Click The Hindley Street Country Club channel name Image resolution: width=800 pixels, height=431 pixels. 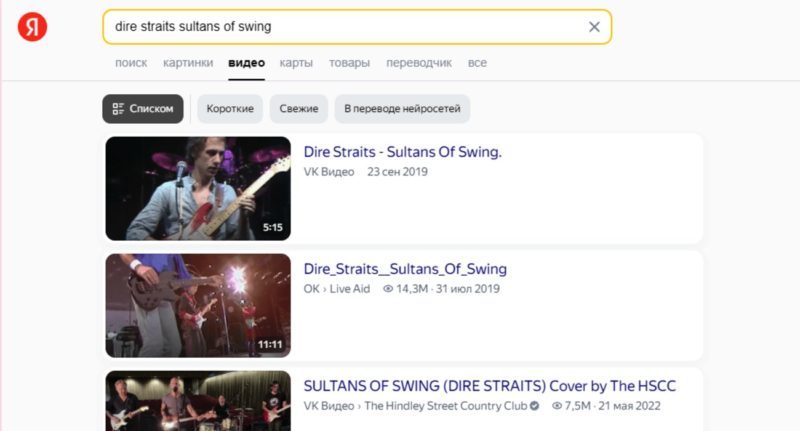445,406
